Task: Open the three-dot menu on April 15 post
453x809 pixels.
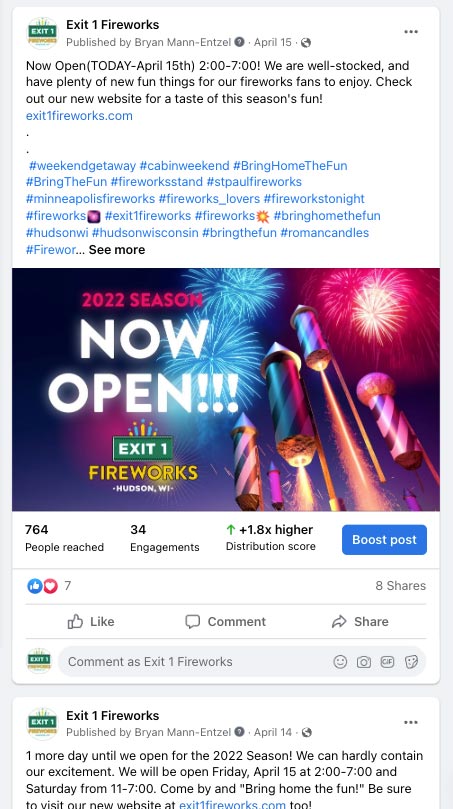Action: [x=411, y=32]
